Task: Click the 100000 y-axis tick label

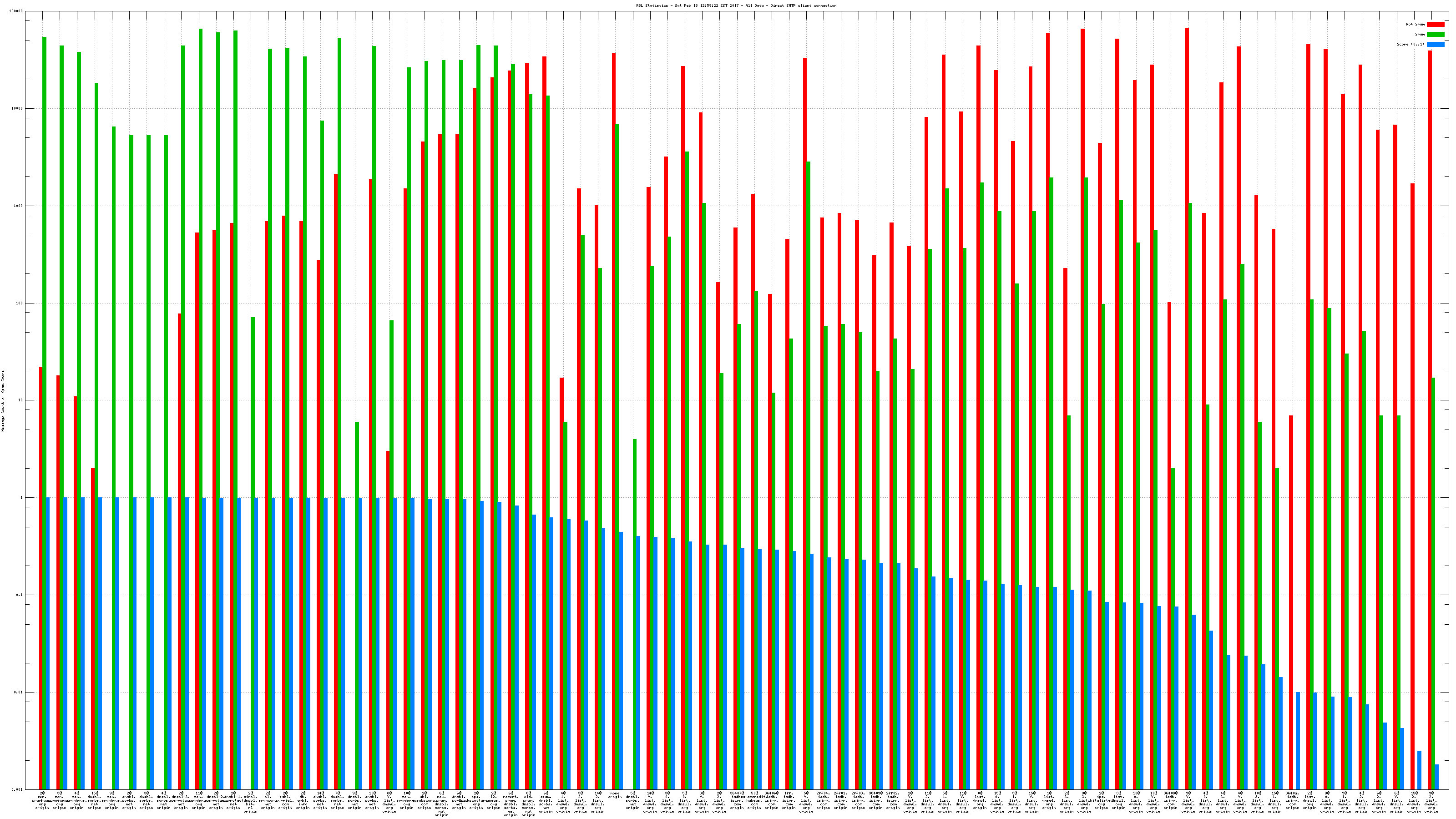Action: [16, 11]
